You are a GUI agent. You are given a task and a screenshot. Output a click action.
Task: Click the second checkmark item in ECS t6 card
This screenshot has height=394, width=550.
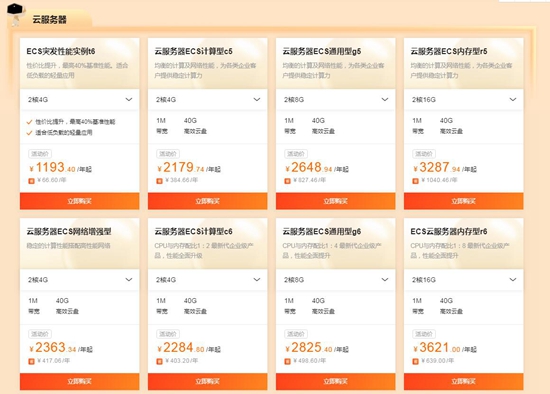[x=59, y=133]
